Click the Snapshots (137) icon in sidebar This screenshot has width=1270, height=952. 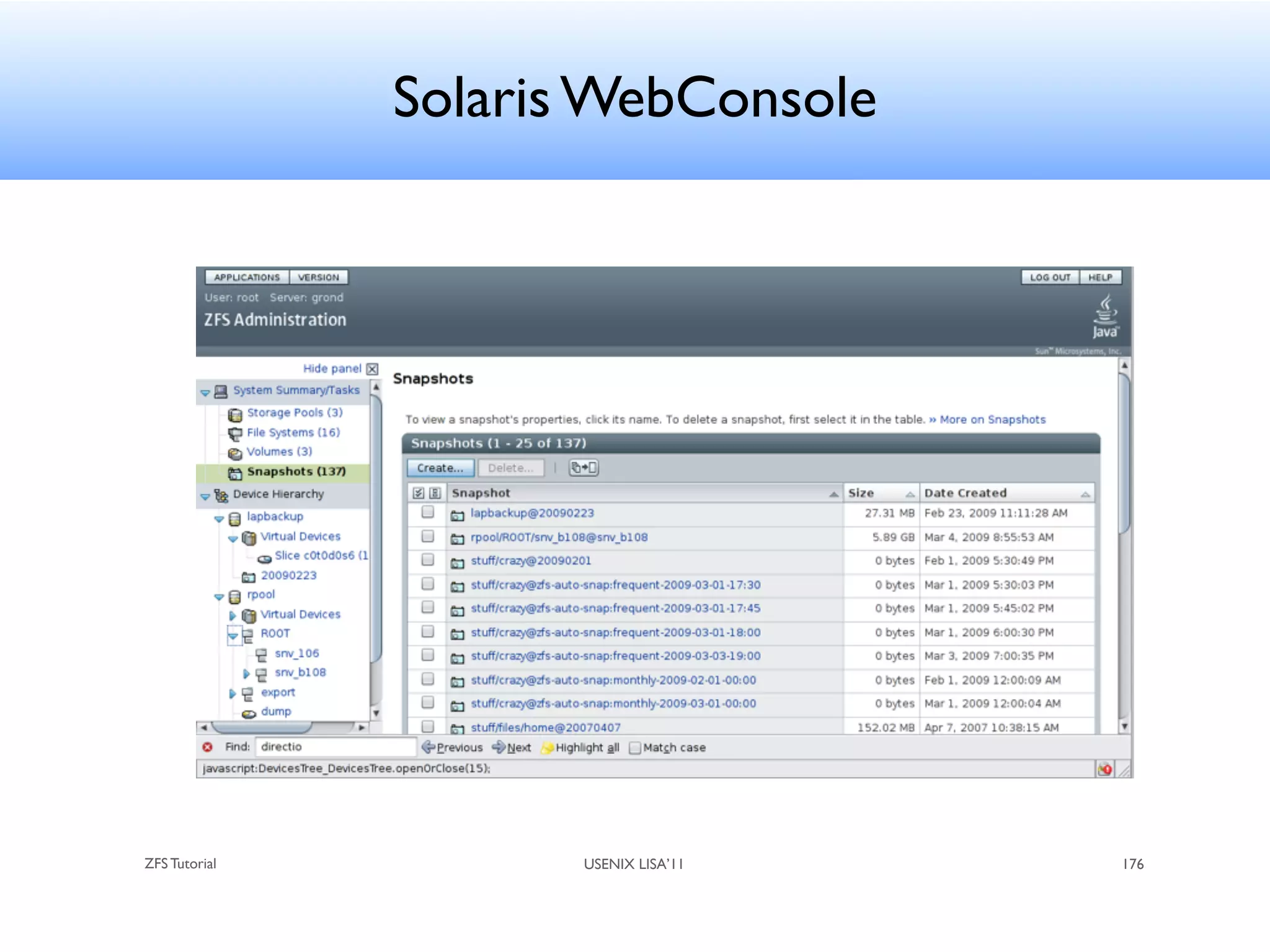click(235, 473)
